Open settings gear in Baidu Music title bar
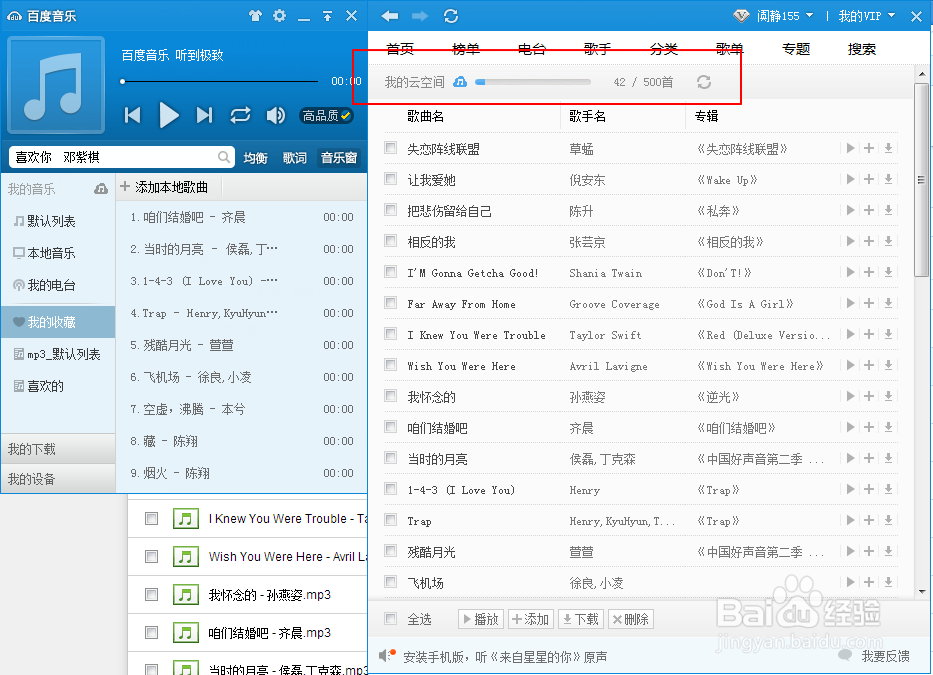 (x=279, y=15)
